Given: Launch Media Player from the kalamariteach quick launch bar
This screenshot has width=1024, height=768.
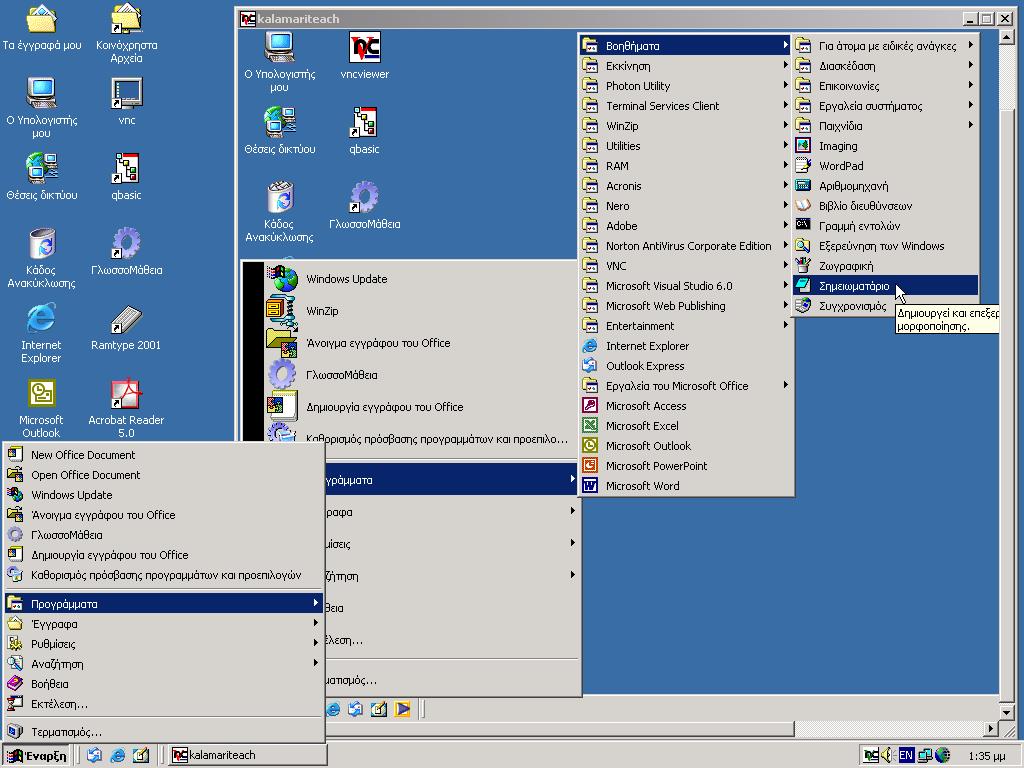Looking at the screenshot, I should [x=402, y=709].
